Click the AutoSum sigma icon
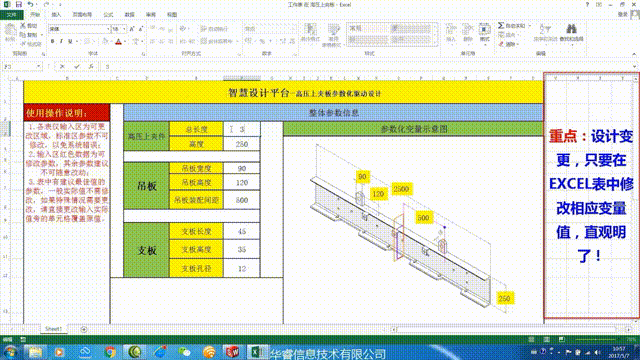 pyautogui.click(x=501, y=26)
